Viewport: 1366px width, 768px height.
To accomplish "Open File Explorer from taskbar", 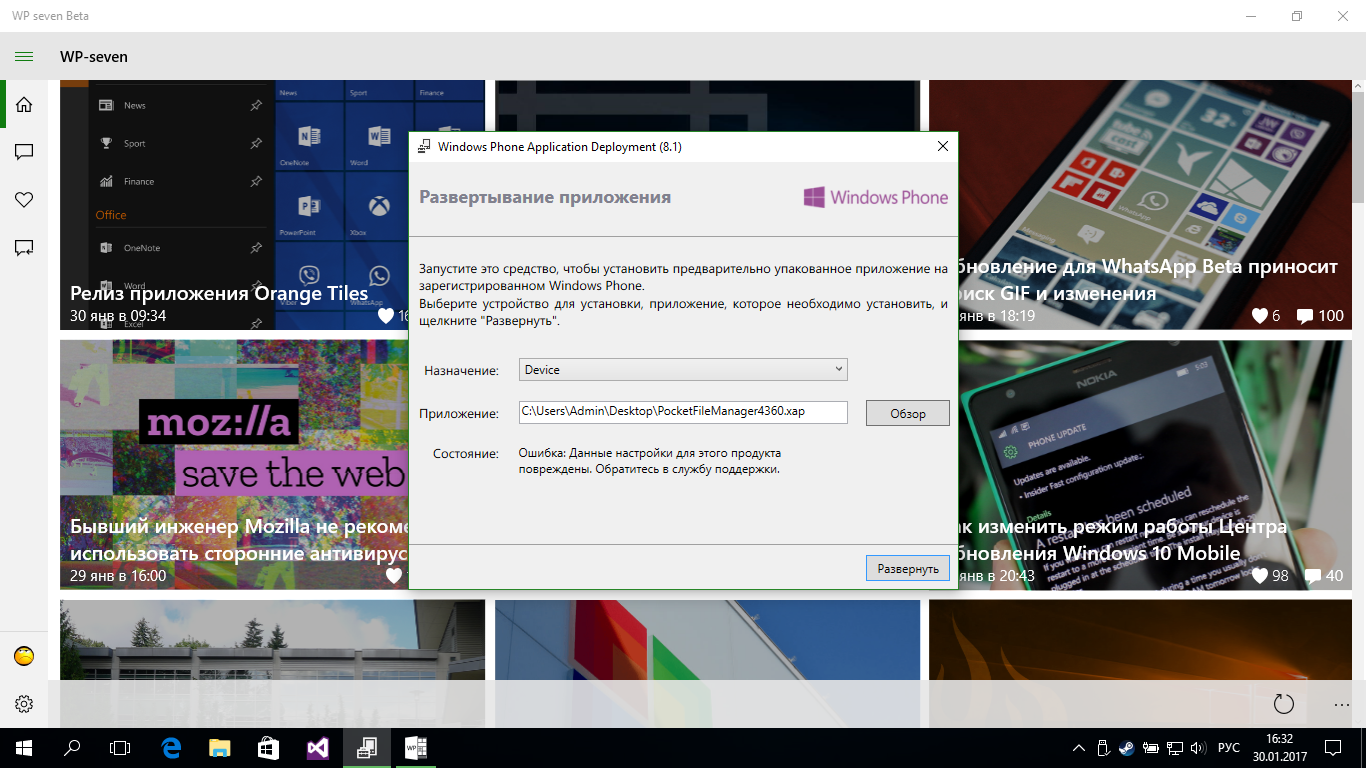I will 219,747.
